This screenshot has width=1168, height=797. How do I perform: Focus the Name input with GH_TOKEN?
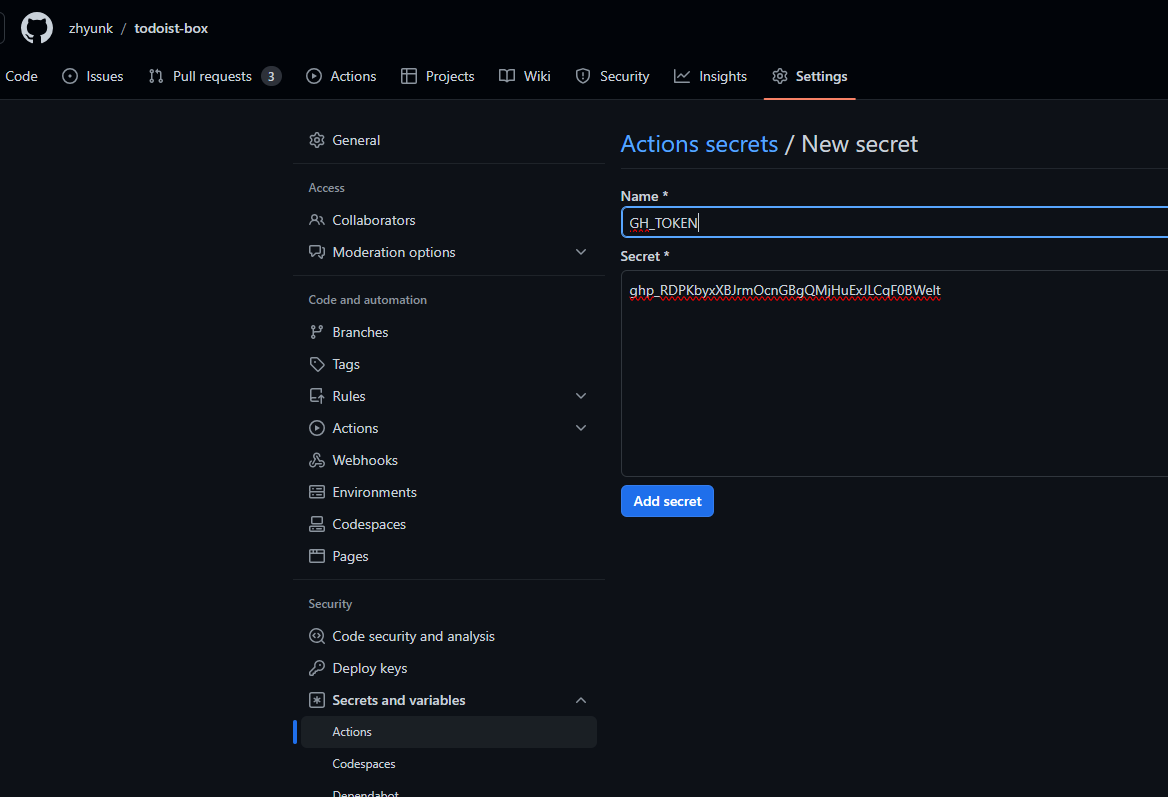pyautogui.click(x=894, y=222)
